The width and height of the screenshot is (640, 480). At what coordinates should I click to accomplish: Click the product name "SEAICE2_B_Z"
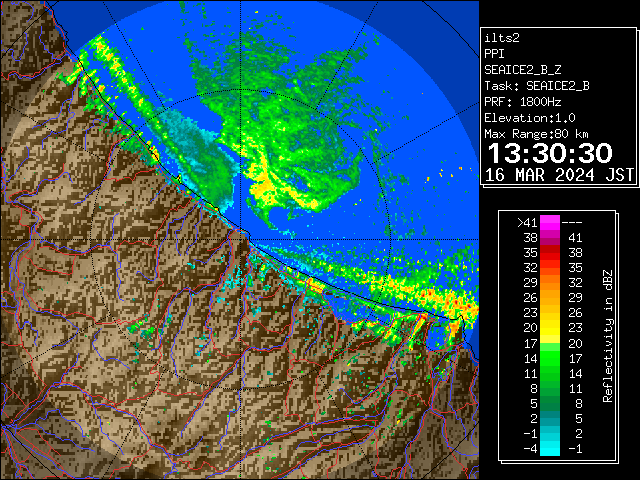[x=522, y=70]
